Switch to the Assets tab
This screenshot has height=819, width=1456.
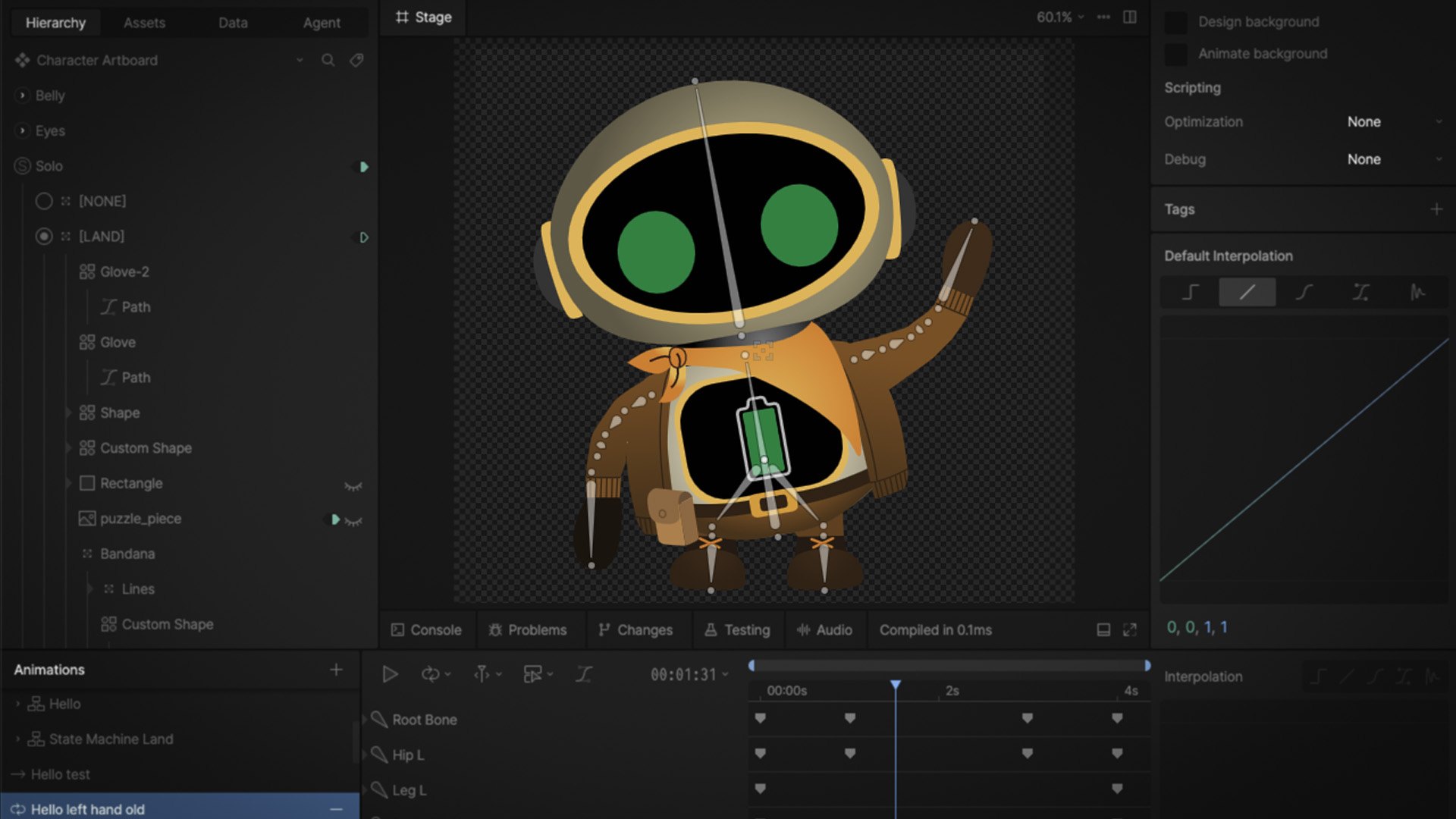144,23
